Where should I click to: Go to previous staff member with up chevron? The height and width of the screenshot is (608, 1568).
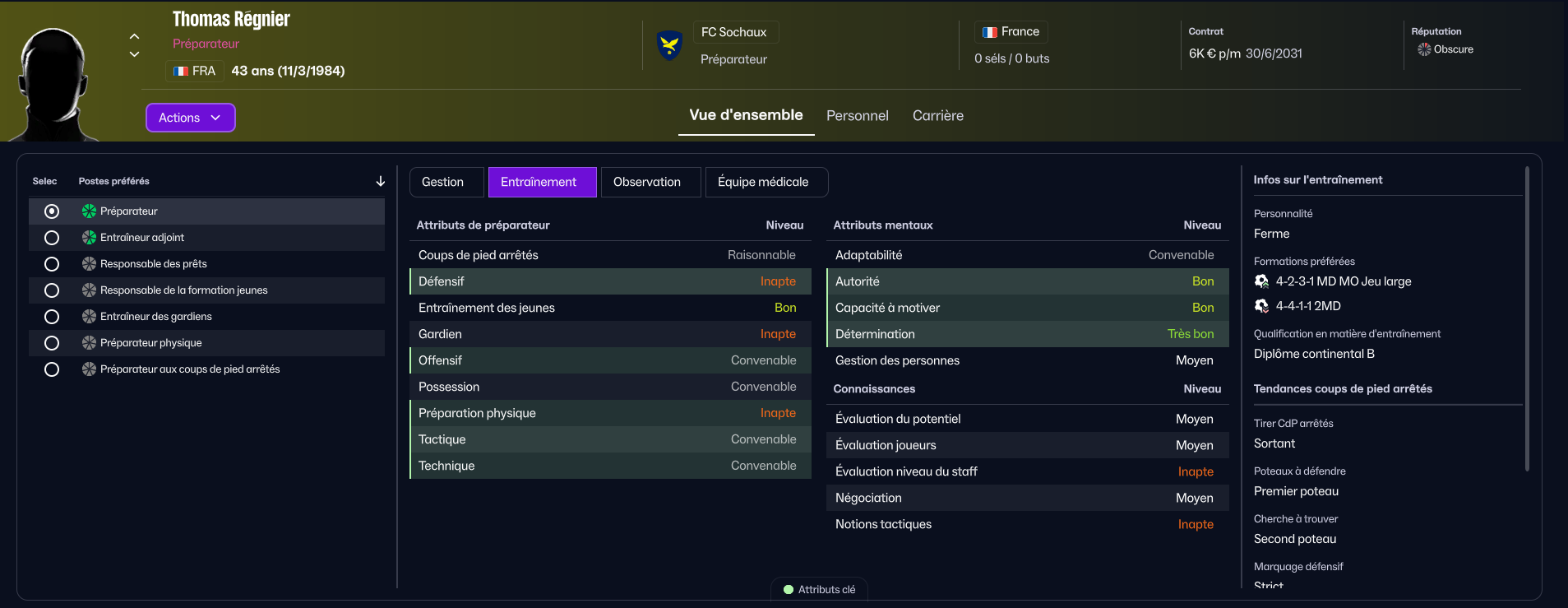click(x=135, y=36)
